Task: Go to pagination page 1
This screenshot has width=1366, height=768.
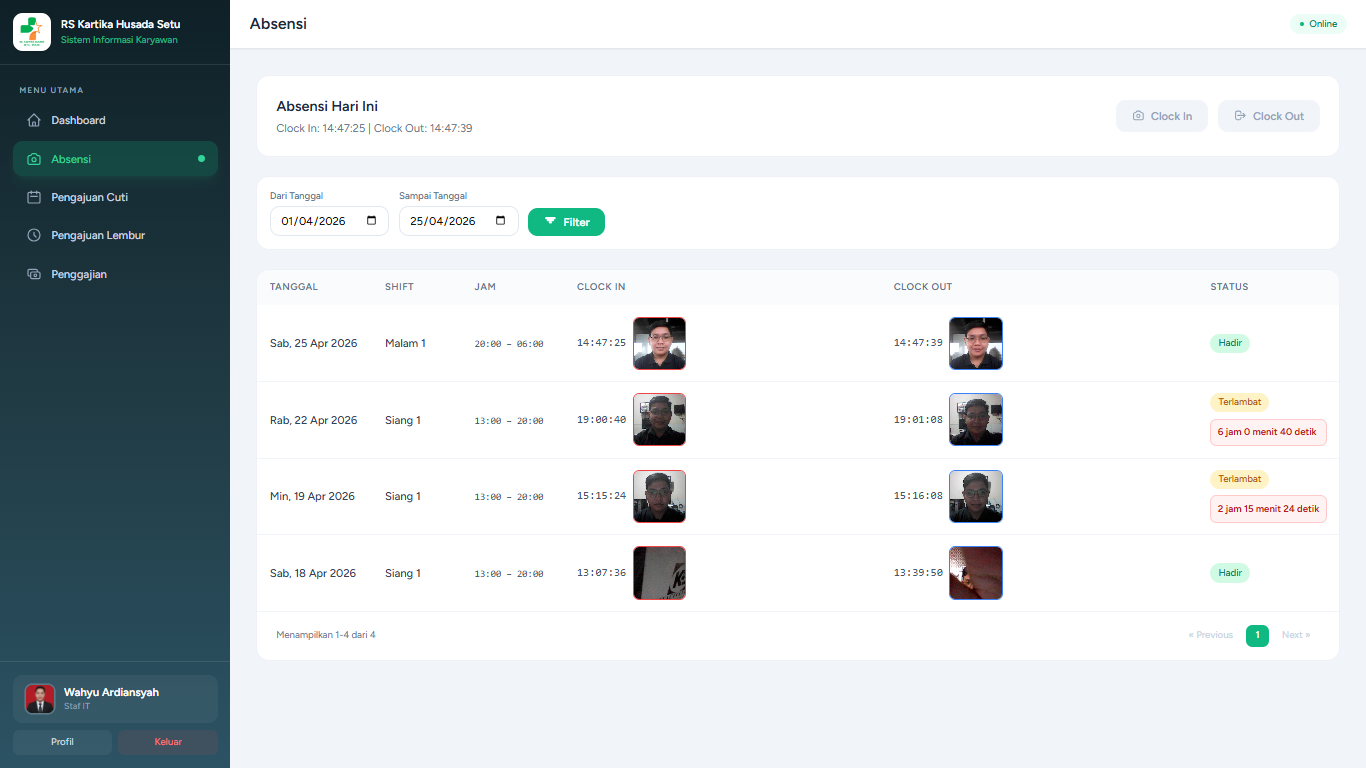Action: pyautogui.click(x=1257, y=635)
